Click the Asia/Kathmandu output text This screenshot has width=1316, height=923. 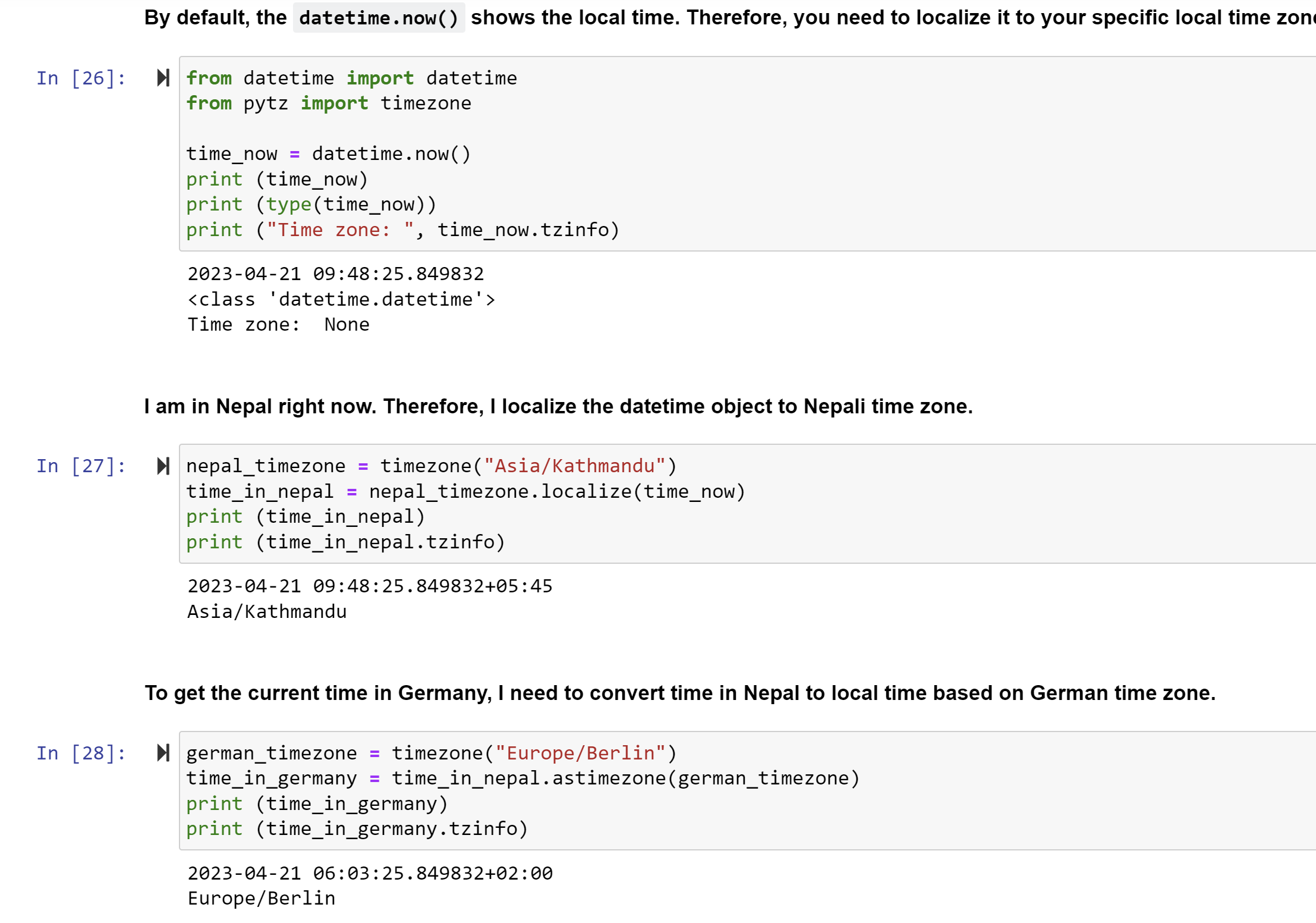[267, 612]
